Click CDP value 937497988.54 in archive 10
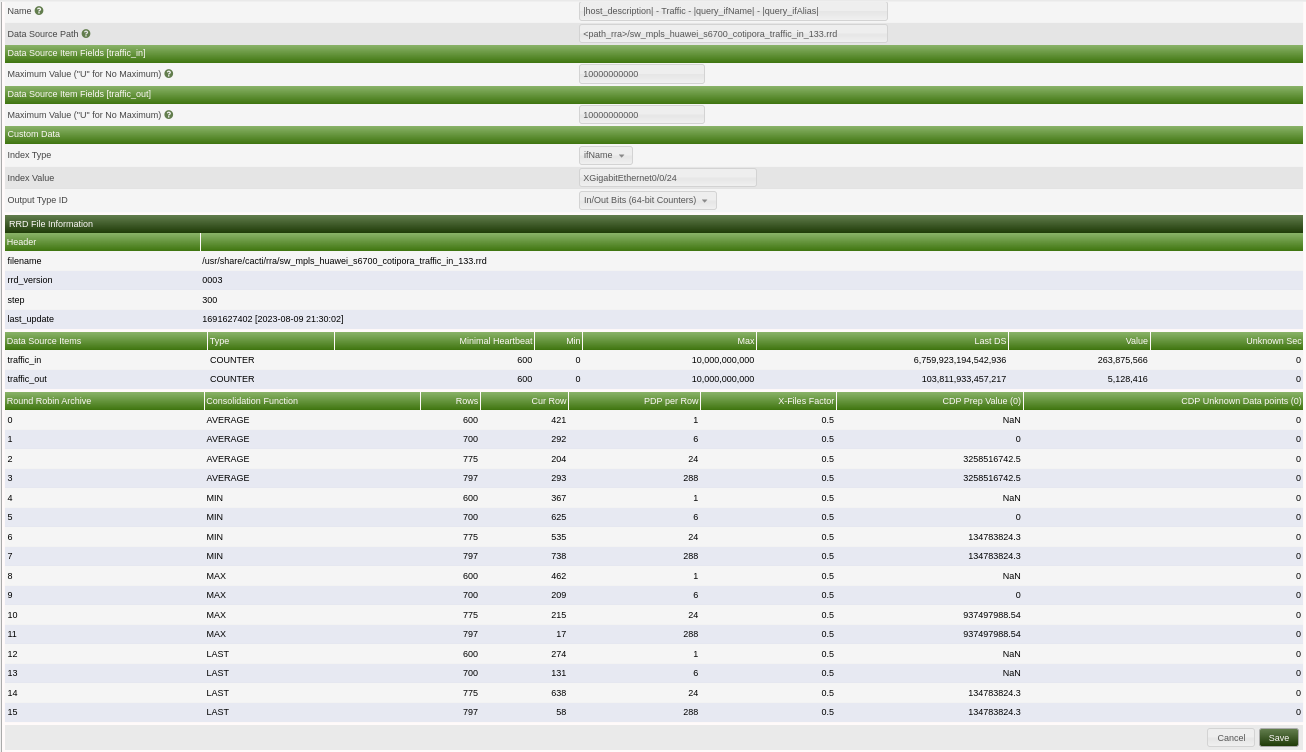This screenshot has height=752, width=1306. coord(992,615)
